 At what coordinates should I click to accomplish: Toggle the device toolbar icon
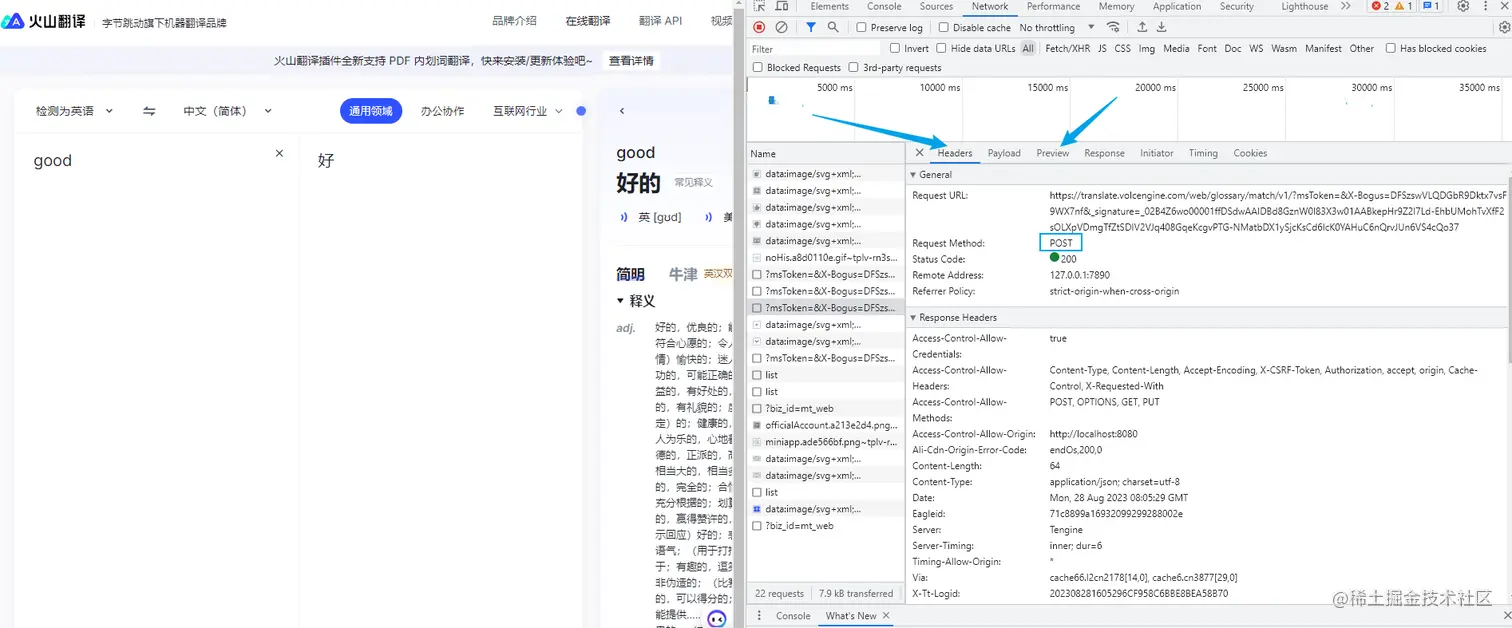tap(784, 6)
